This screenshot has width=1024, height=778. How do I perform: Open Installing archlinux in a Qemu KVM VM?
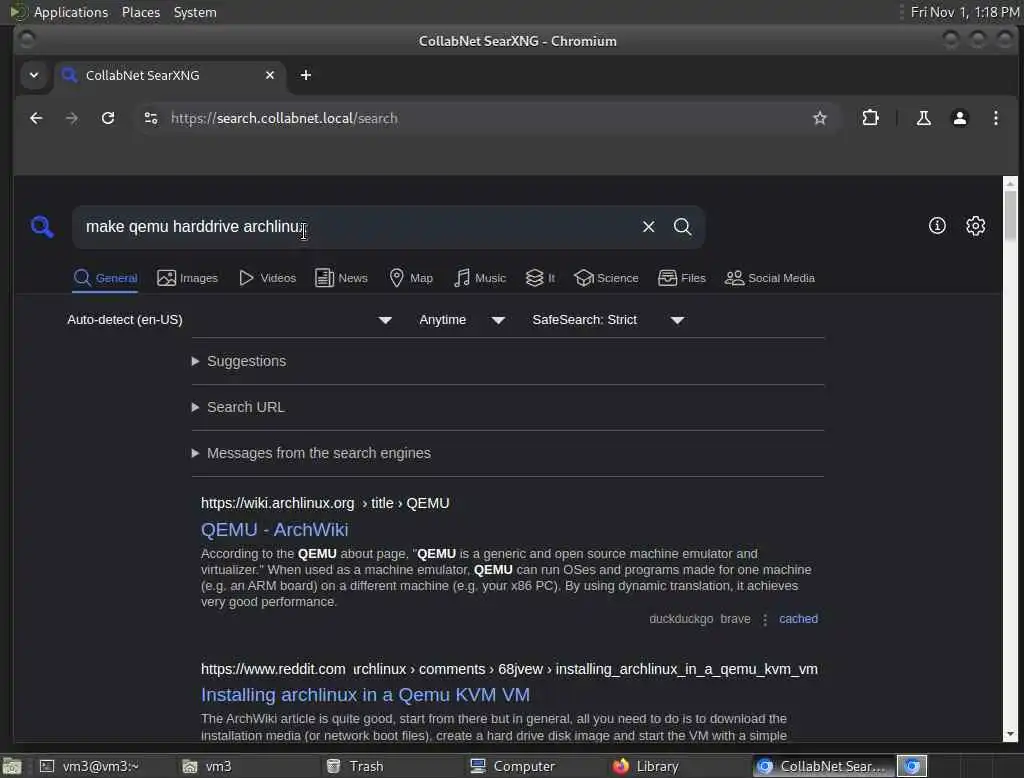click(365, 695)
